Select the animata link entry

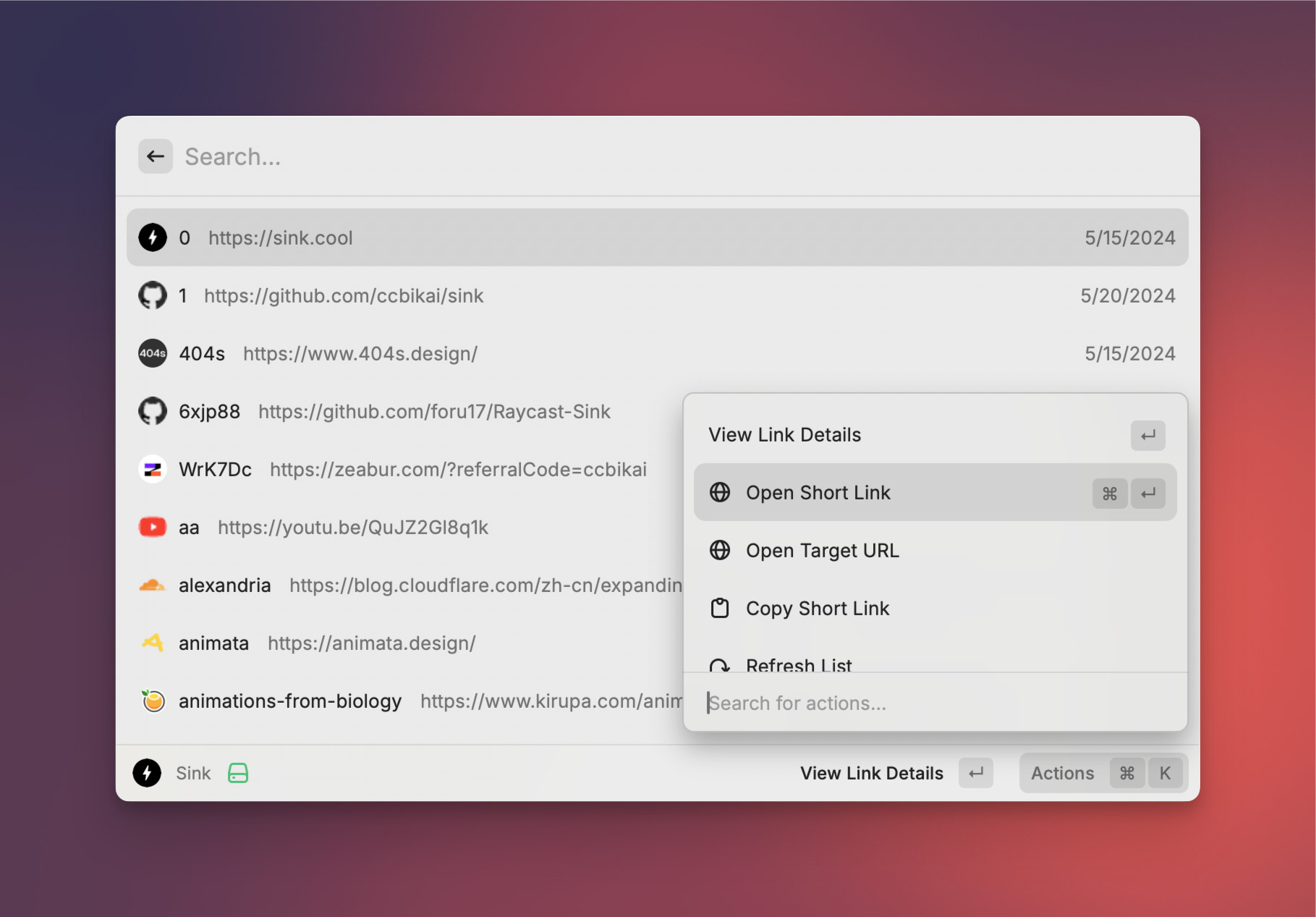click(362, 643)
